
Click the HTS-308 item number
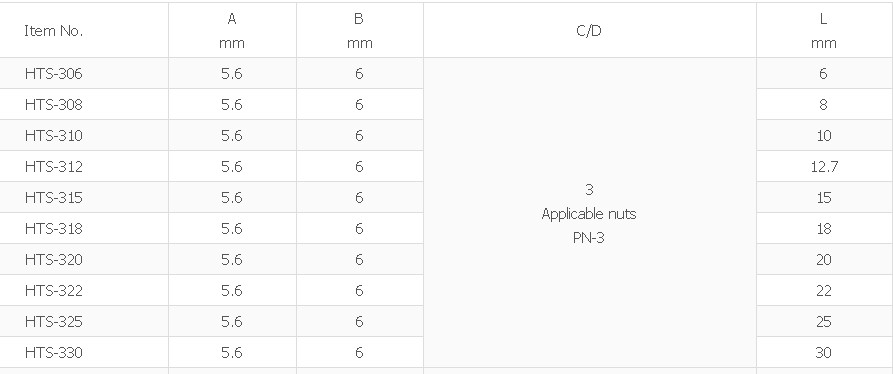tap(54, 105)
